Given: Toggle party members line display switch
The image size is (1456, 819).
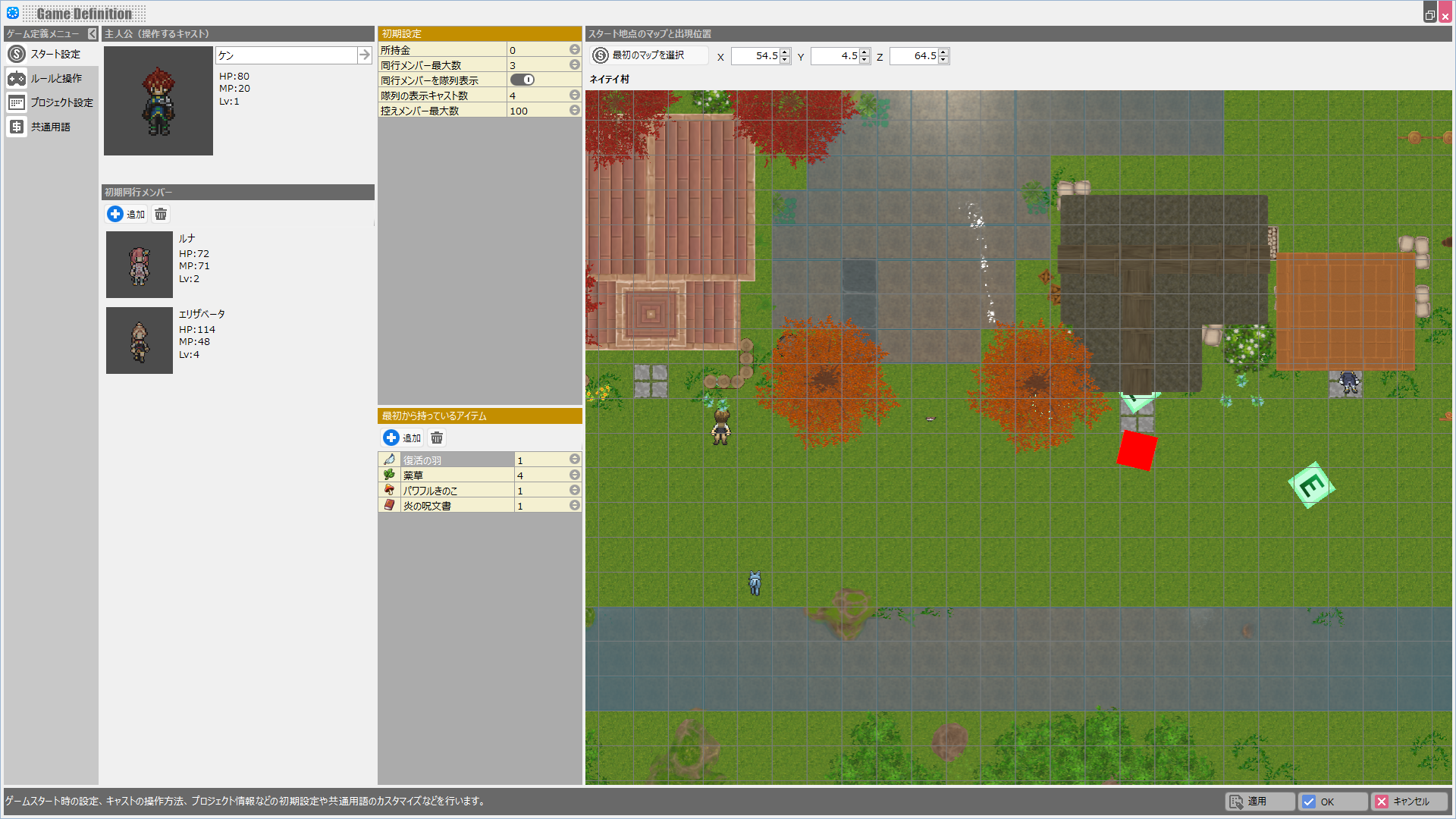Looking at the screenshot, I should pyautogui.click(x=522, y=80).
